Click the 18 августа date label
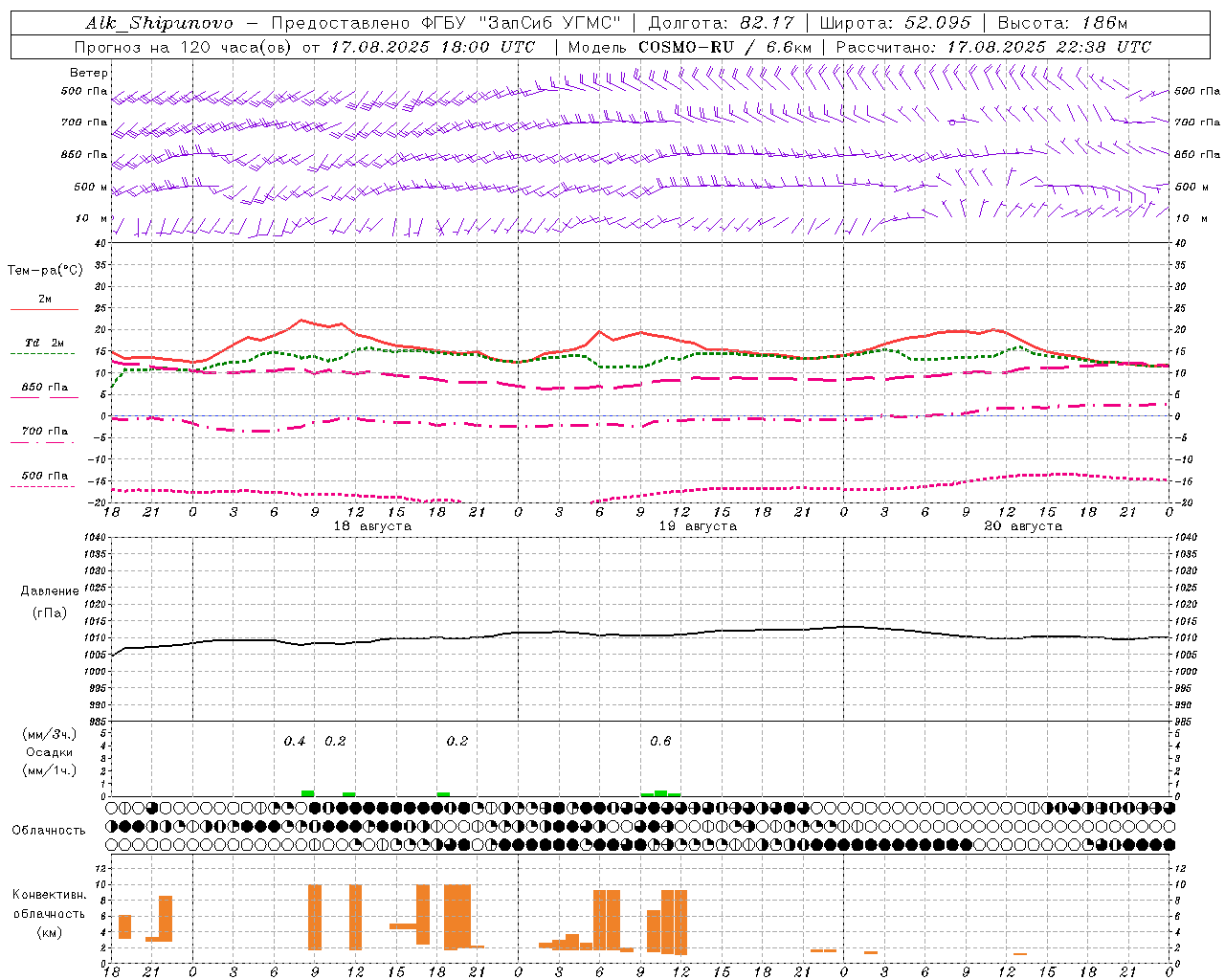 coord(372,526)
